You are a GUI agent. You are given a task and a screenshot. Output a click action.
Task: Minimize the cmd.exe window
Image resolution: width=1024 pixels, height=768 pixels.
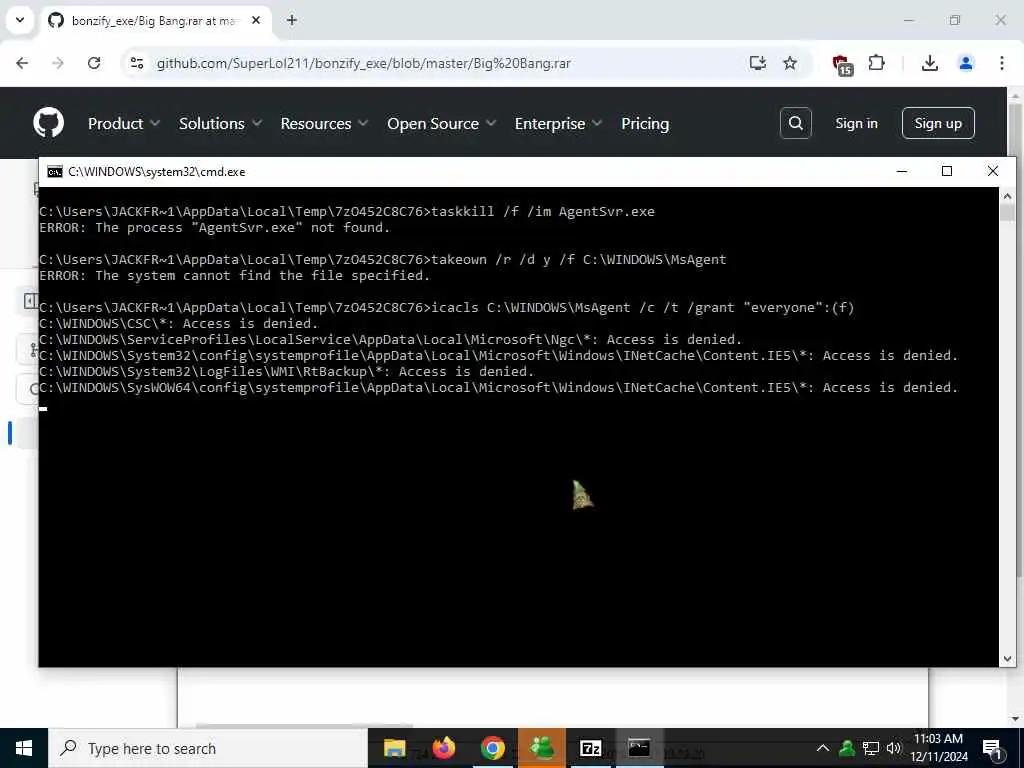click(x=902, y=172)
